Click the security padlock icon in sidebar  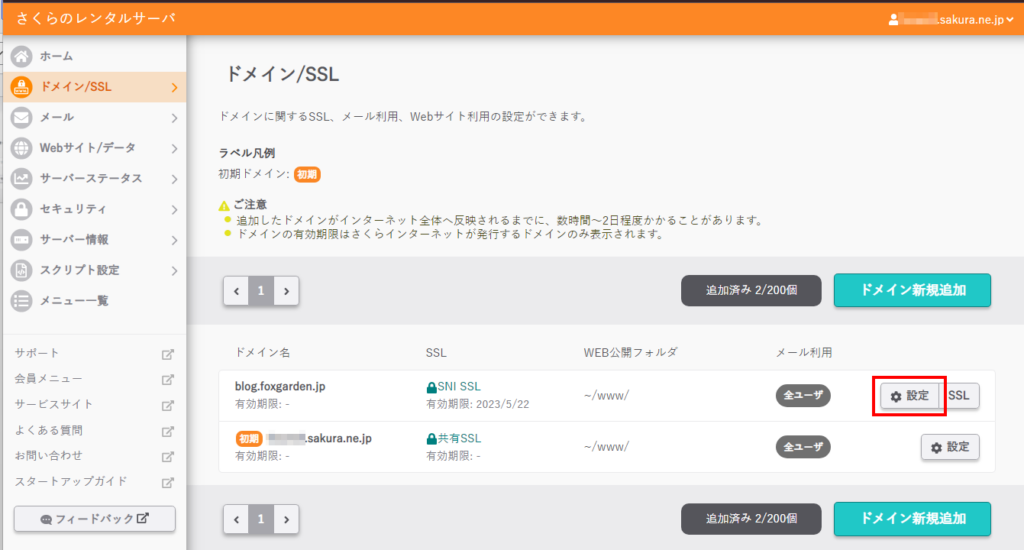pos(22,209)
